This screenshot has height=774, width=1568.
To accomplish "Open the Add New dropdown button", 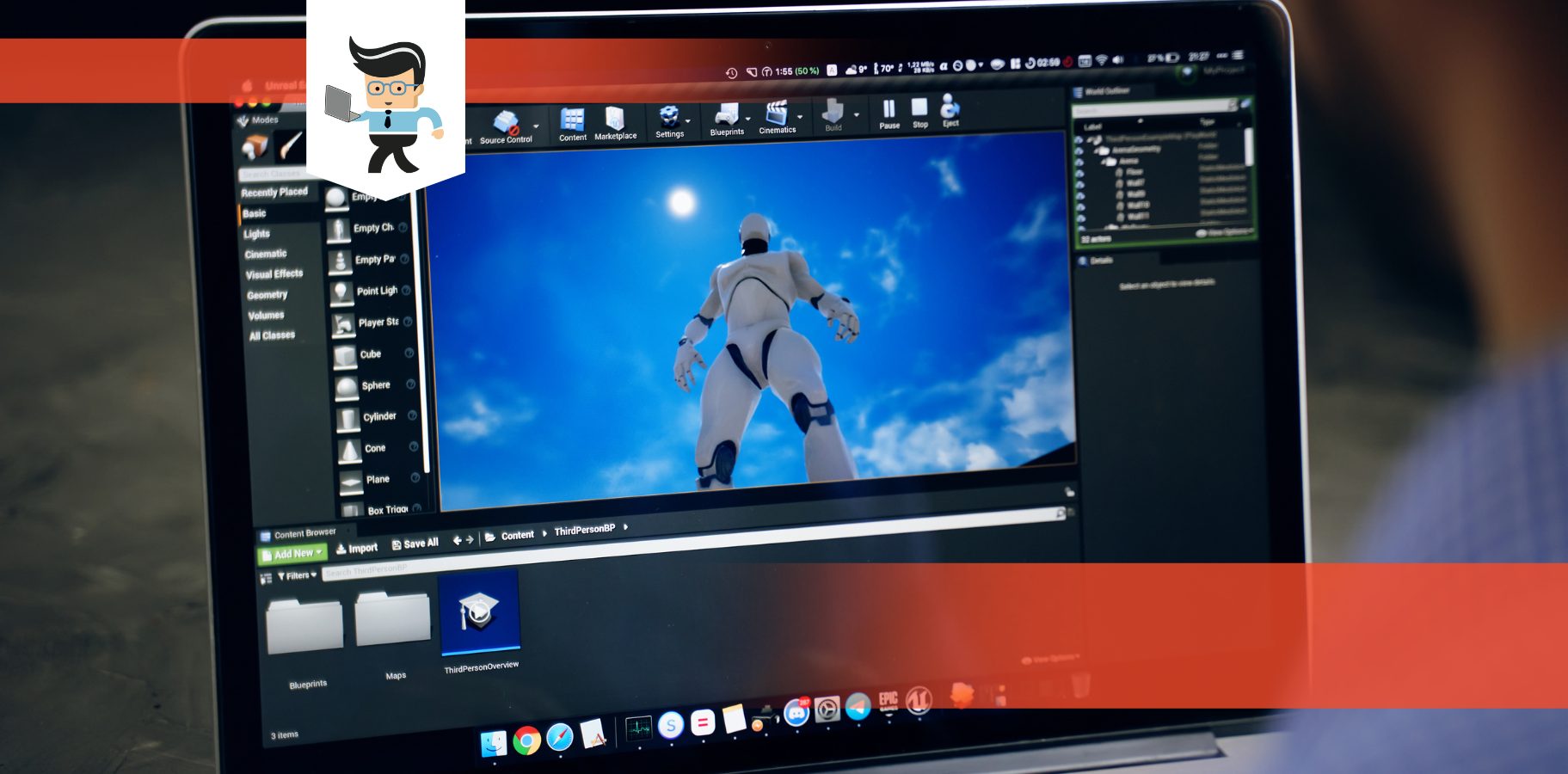I will pos(292,554).
